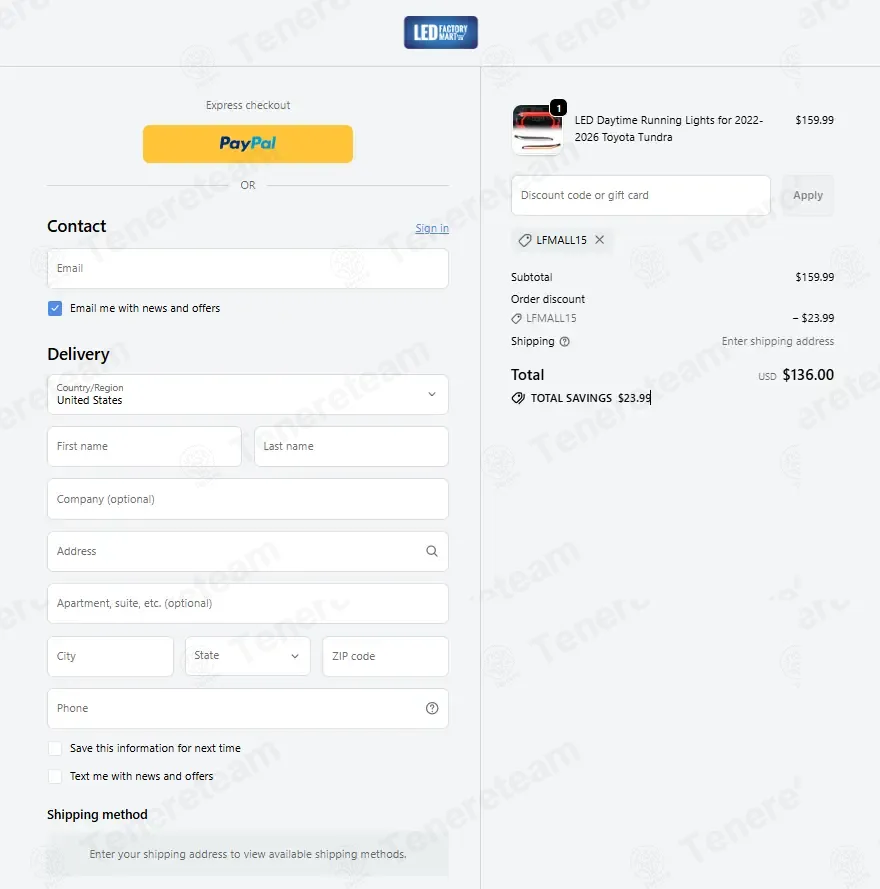Click the LED Factory Mart logo
Image resolution: width=880 pixels, height=889 pixels.
click(441, 32)
